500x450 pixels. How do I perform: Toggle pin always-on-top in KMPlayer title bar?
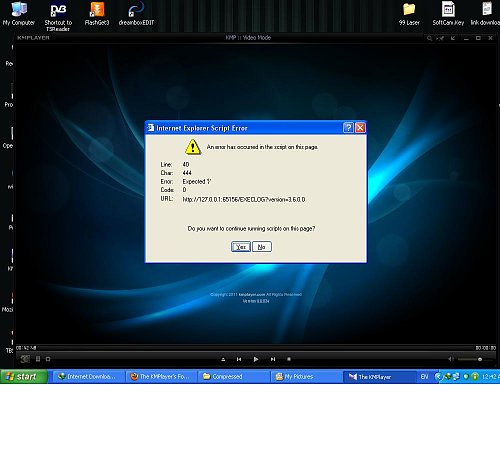[x=440, y=38]
